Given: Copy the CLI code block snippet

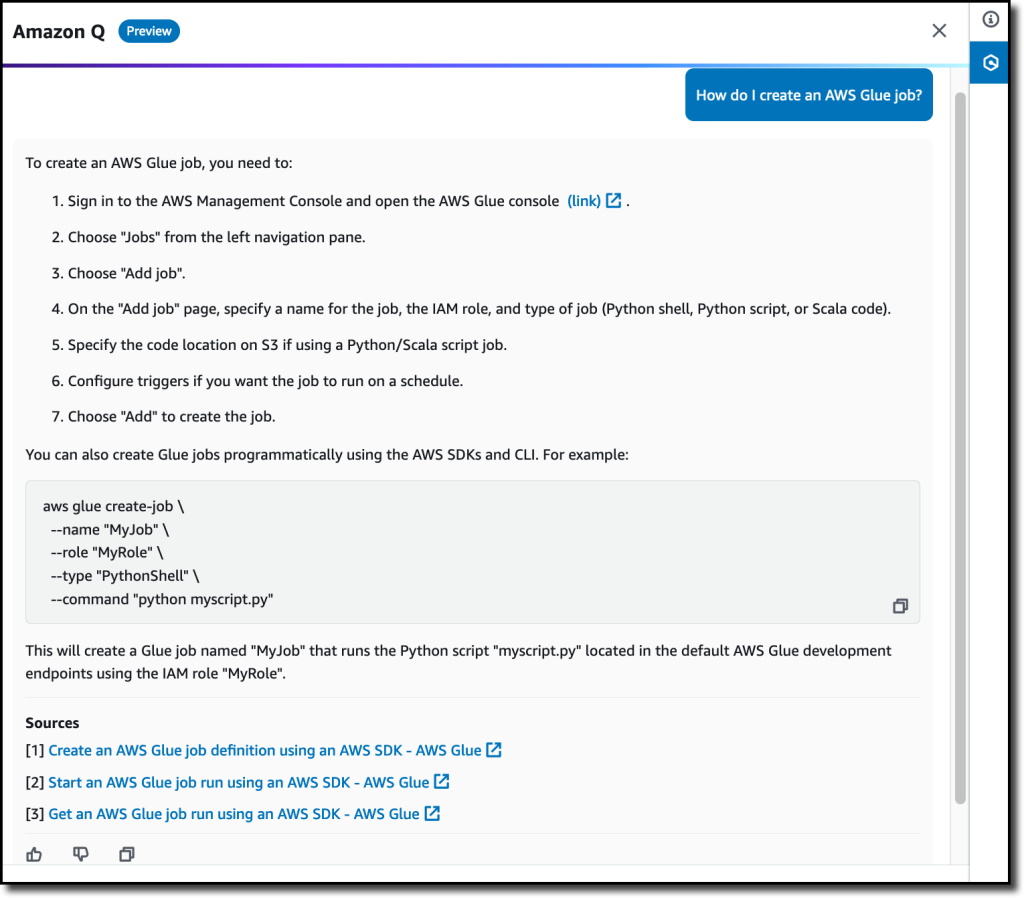Looking at the screenshot, I should click(x=900, y=606).
